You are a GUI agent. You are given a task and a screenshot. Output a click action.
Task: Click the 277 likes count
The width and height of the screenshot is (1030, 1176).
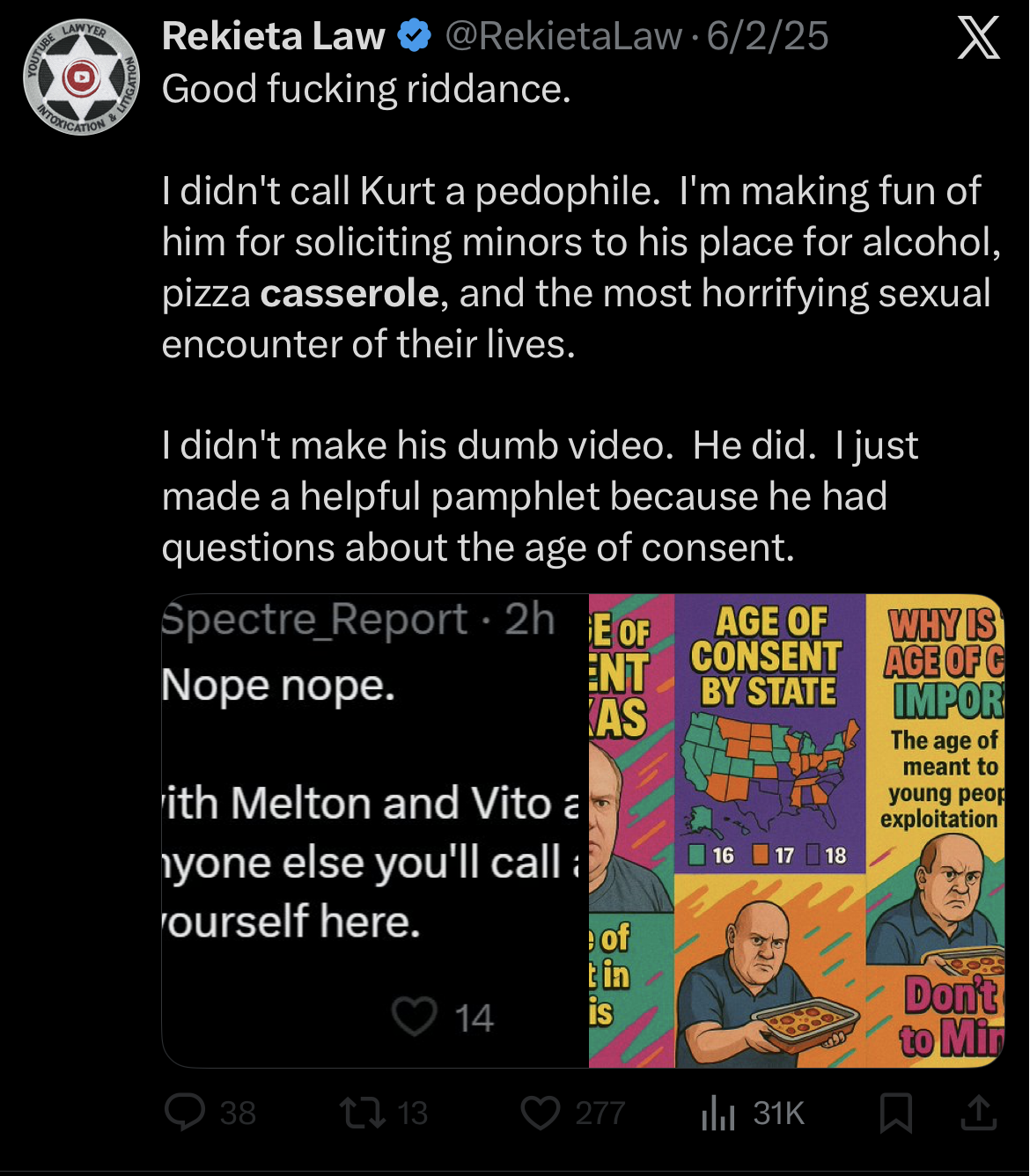600,1114
